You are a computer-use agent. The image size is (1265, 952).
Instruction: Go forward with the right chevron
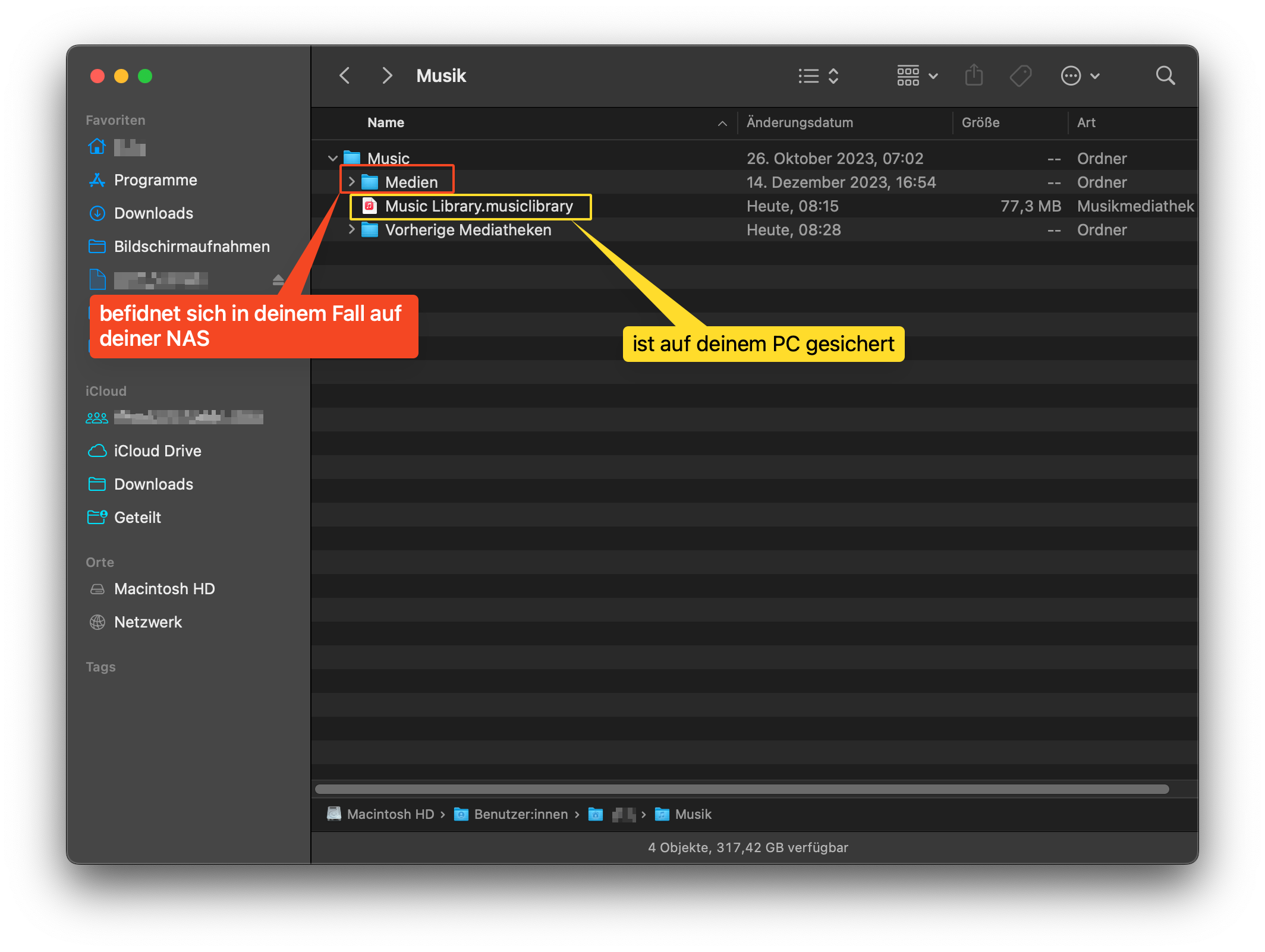point(387,75)
